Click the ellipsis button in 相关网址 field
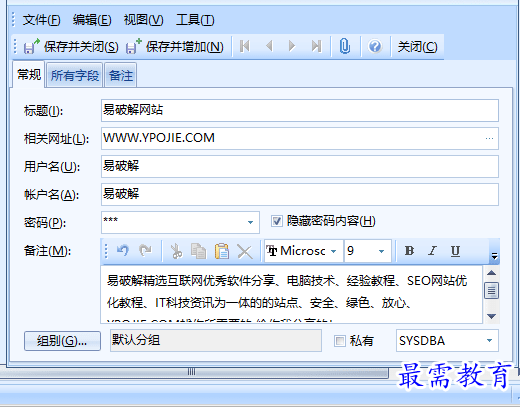 (489, 138)
